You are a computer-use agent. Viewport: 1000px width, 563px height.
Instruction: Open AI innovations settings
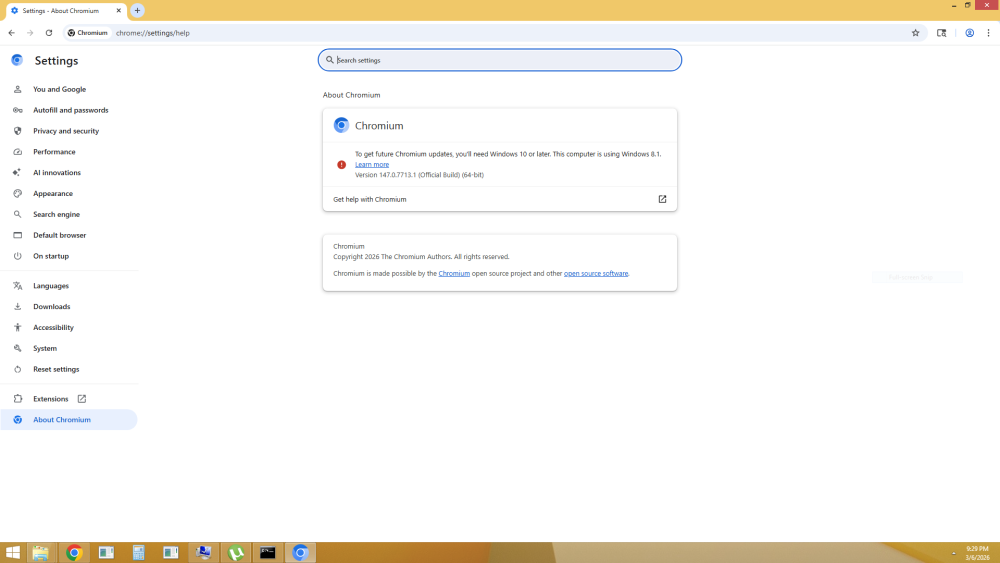click(x=57, y=173)
